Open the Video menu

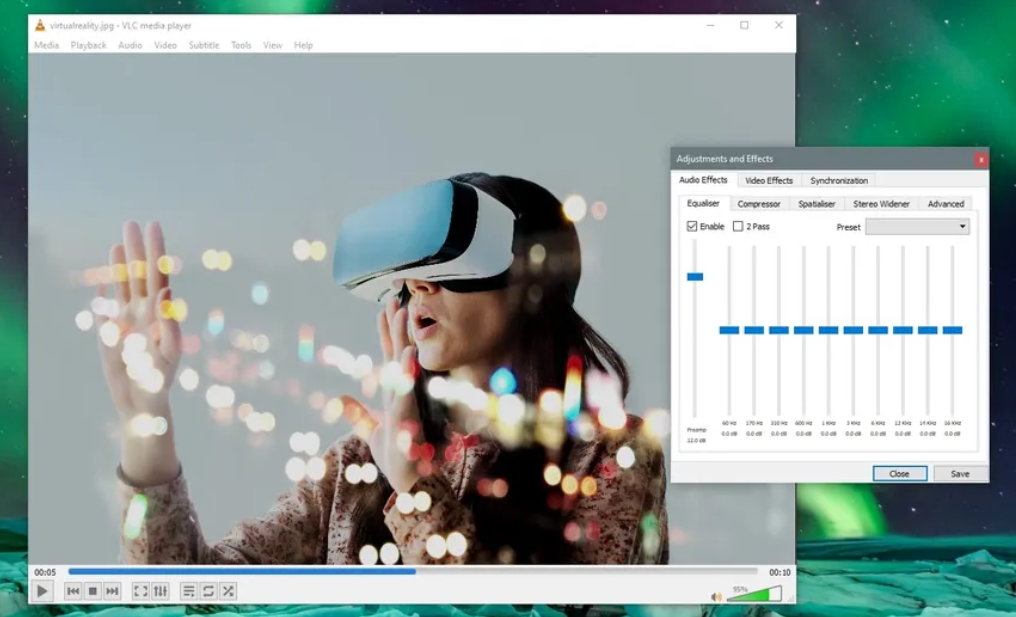pyautogui.click(x=165, y=45)
